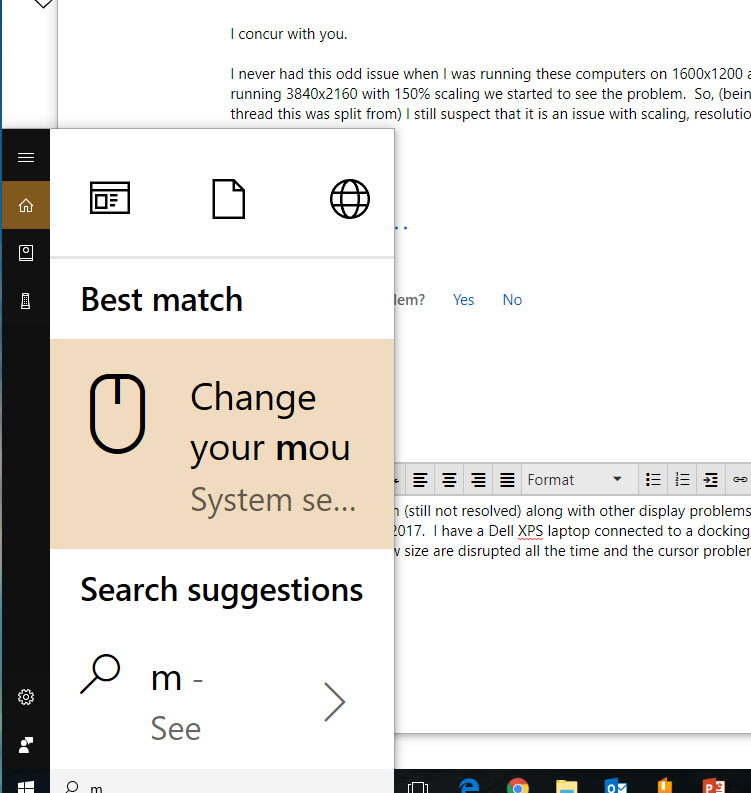Click the Yes link
The width and height of the screenshot is (751, 793).
463,300
